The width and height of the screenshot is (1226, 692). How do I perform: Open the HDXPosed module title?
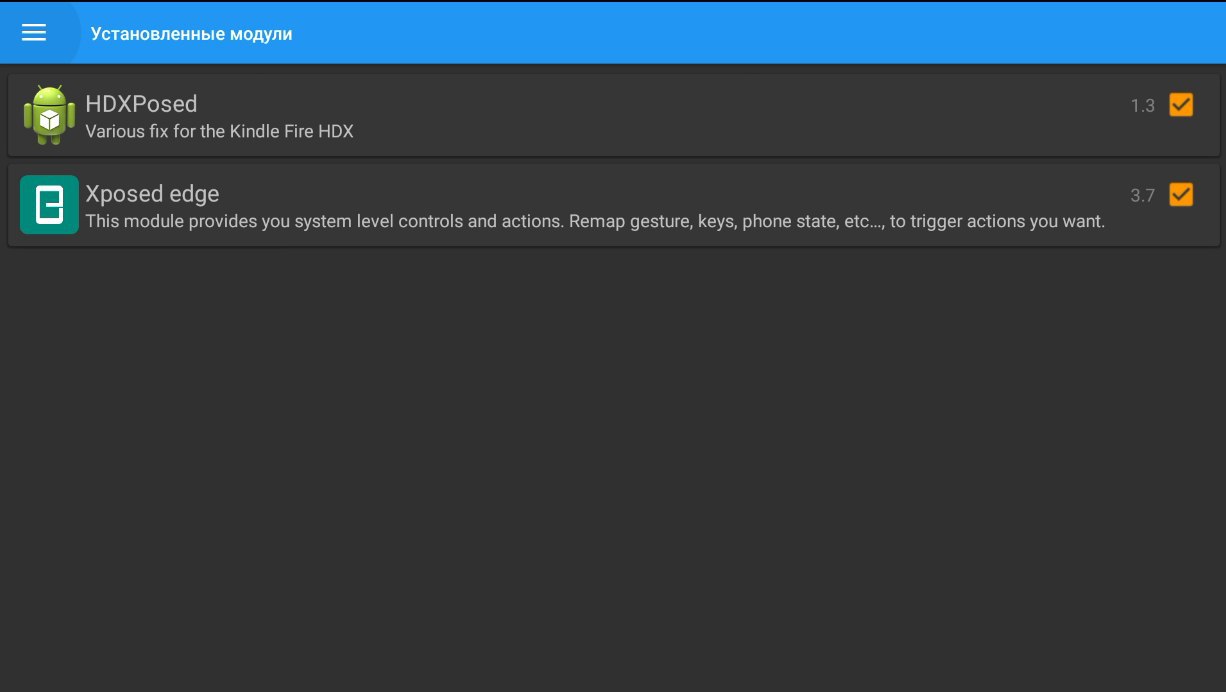point(141,104)
